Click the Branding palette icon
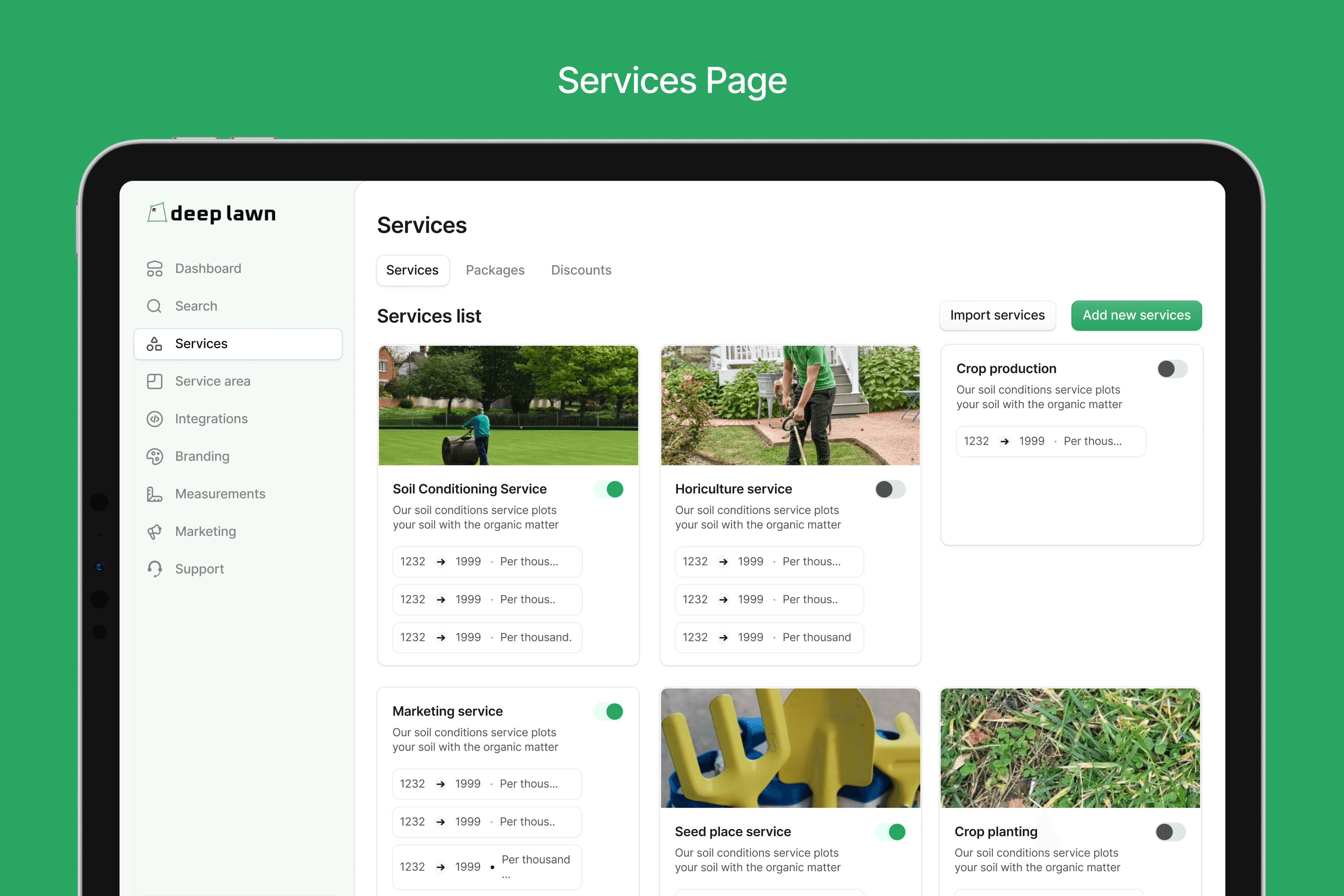Screen dimensions: 1344x896 click(x=154, y=457)
